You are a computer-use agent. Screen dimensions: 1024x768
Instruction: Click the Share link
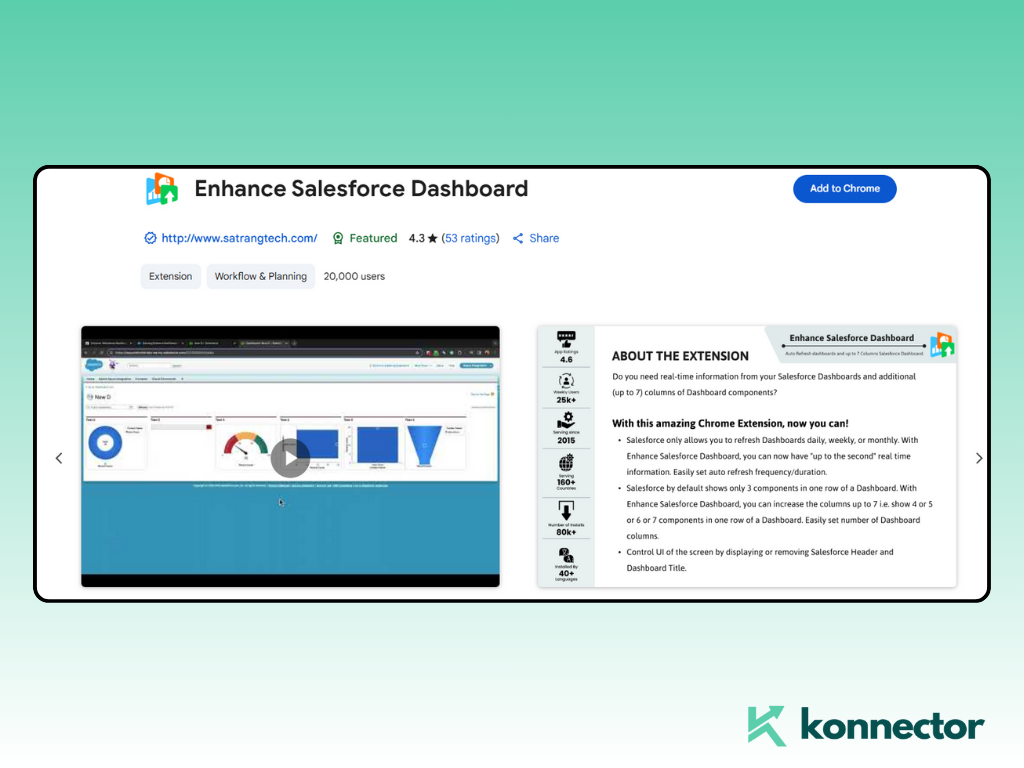click(x=544, y=238)
